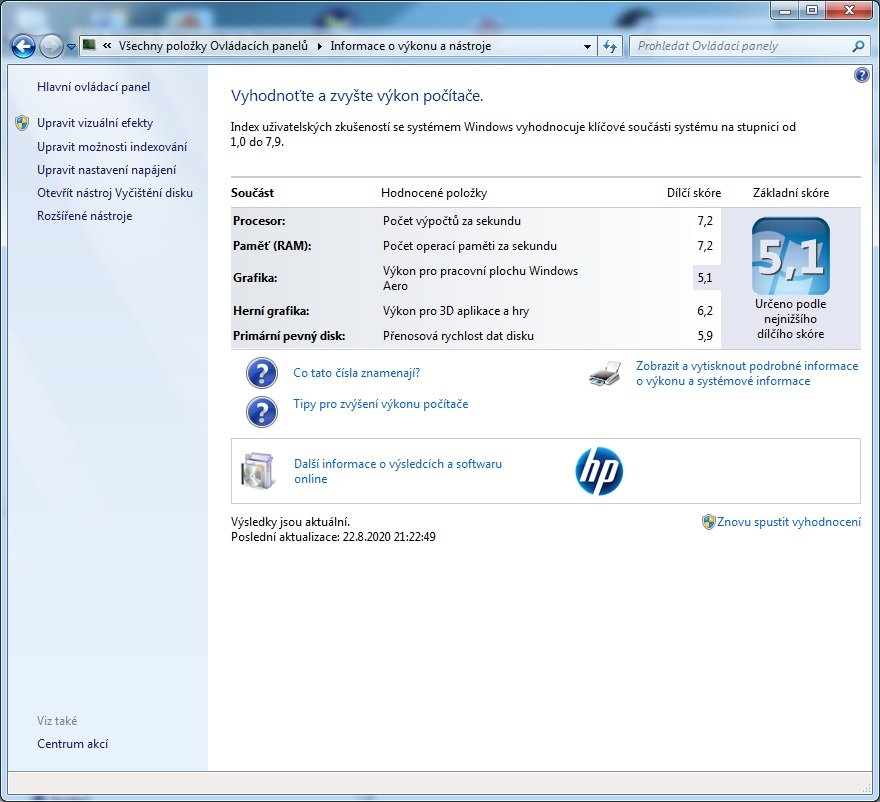This screenshot has width=880, height=802.
Task: Open 'Upravit vizuální efekty' link
Action: point(95,123)
